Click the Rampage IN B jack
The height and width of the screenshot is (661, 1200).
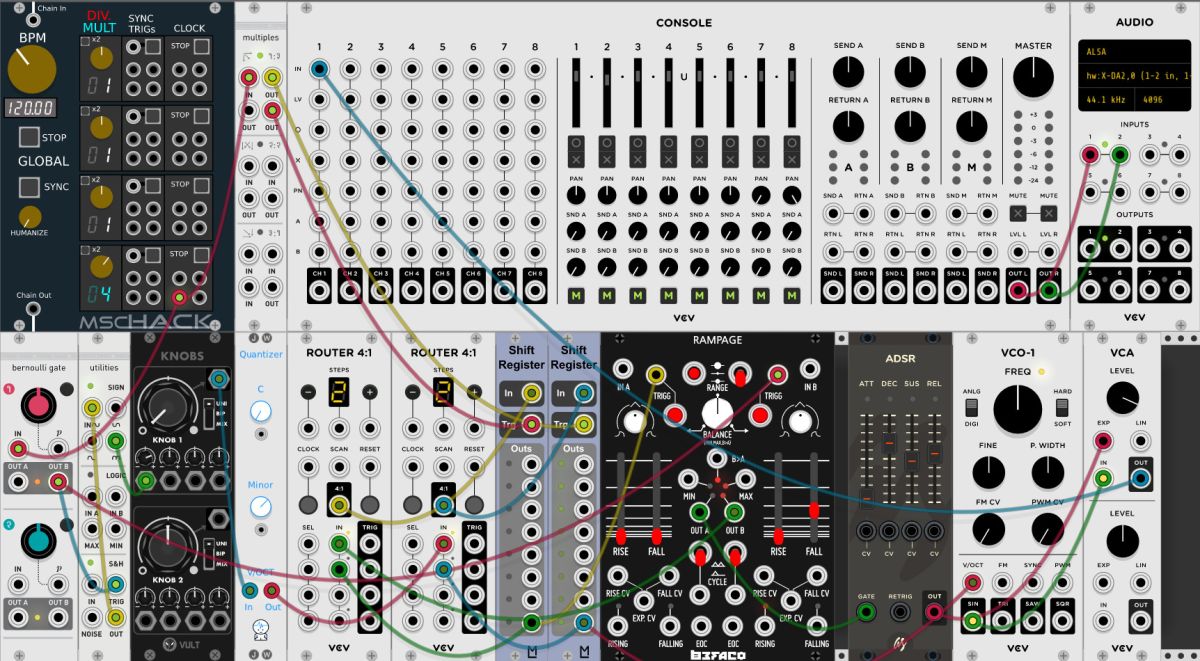810,369
